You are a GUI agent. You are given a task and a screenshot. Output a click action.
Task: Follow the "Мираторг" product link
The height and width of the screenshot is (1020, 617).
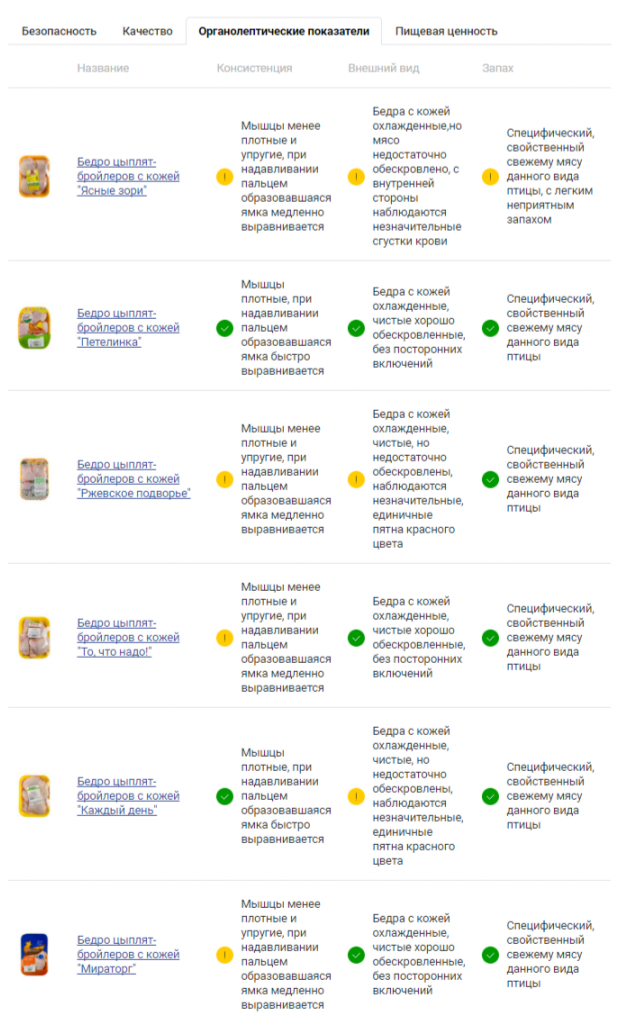[x=128, y=955]
